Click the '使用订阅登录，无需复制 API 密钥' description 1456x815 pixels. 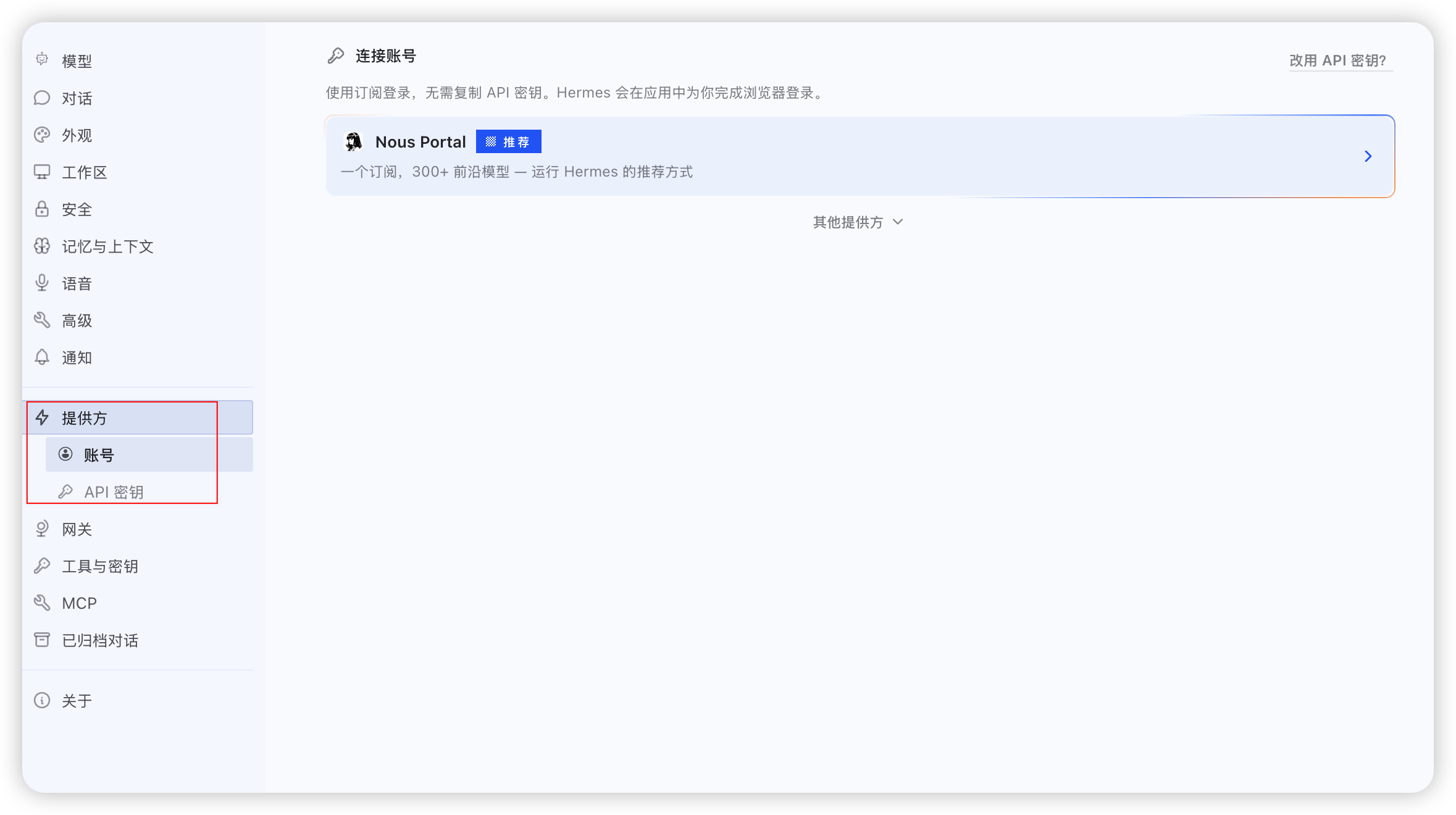point(575,93)
